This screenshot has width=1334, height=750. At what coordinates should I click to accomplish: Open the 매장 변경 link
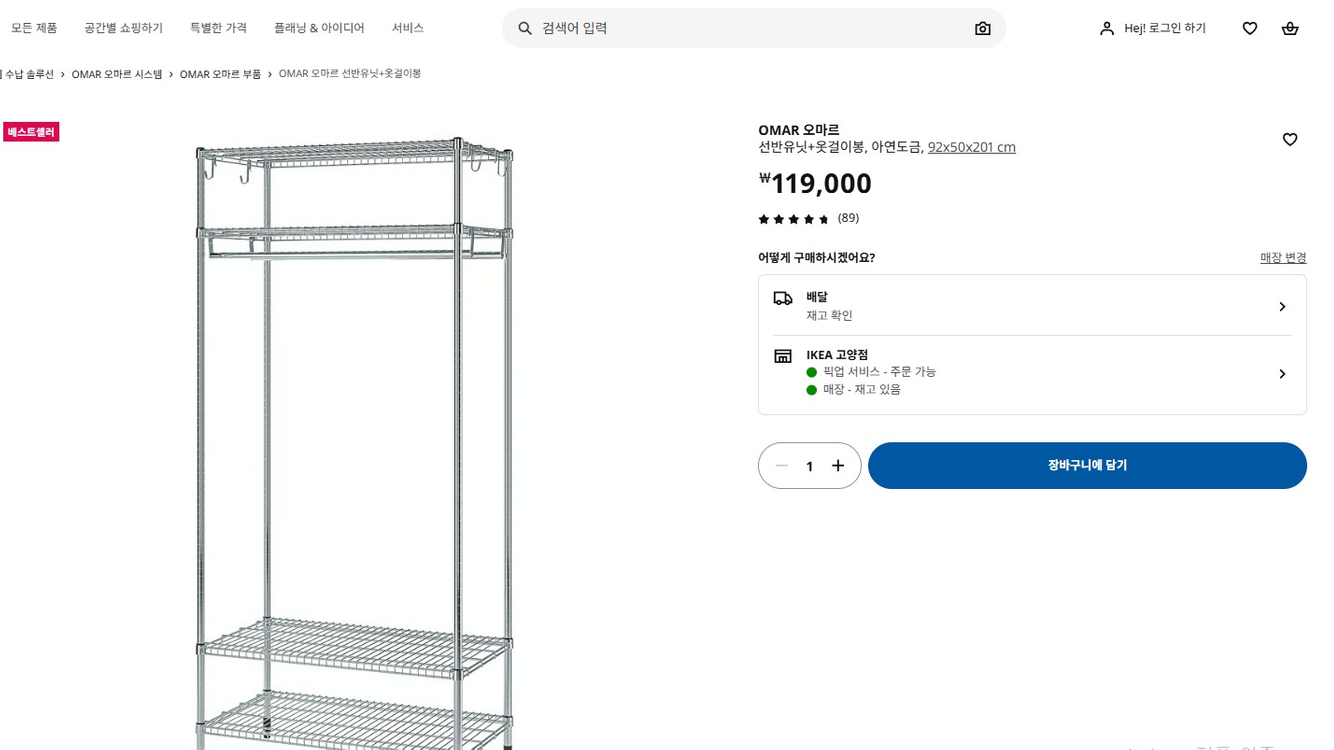pos(1283,257)
